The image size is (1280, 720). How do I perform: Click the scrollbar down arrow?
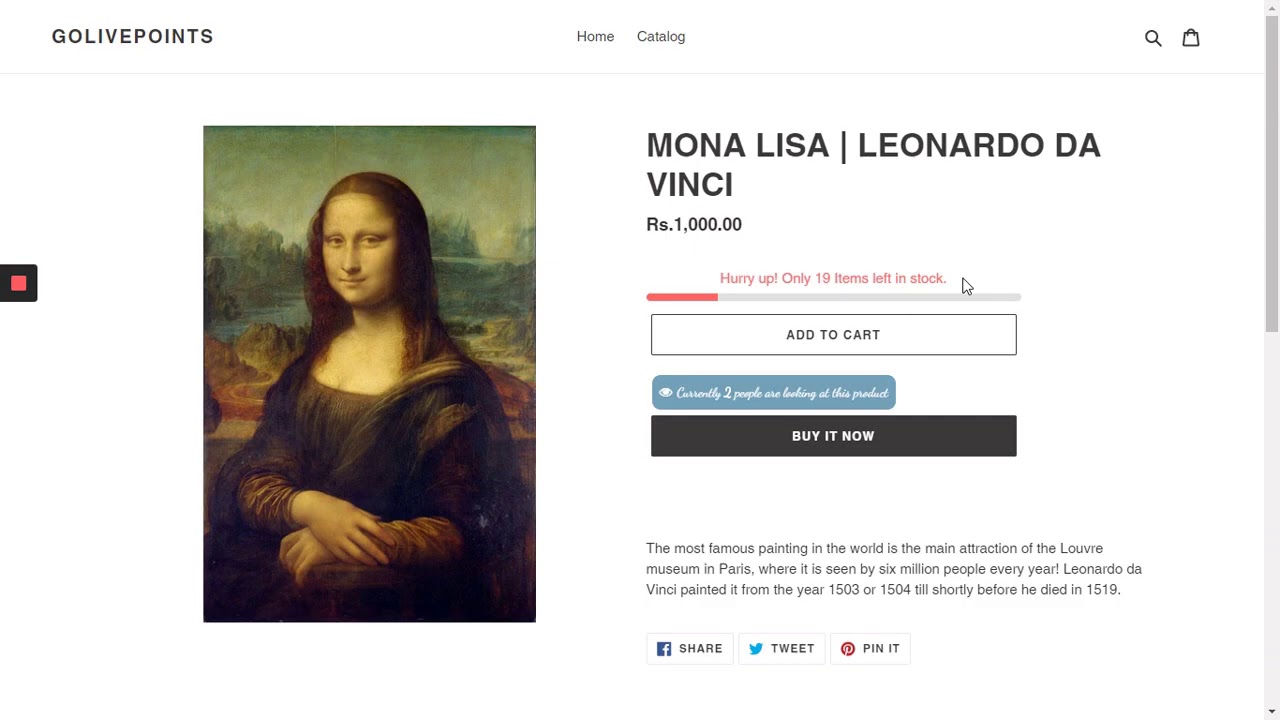tap(1272, 711)
